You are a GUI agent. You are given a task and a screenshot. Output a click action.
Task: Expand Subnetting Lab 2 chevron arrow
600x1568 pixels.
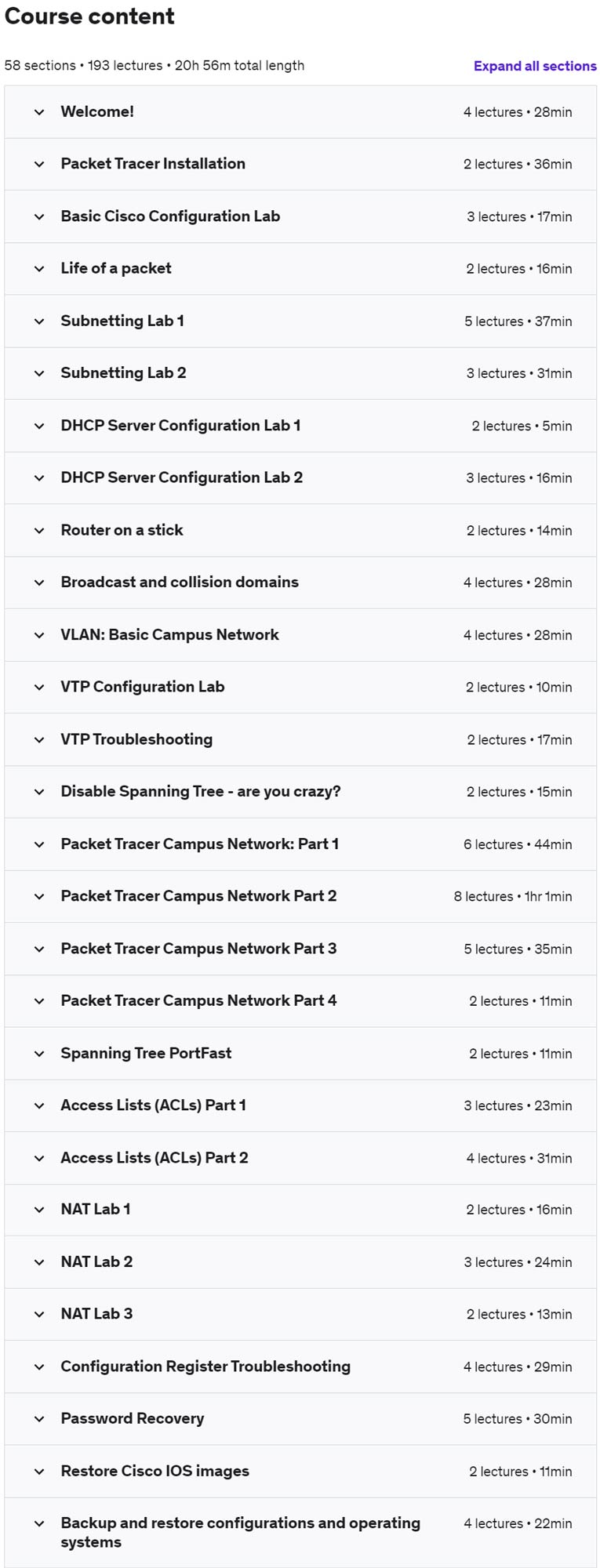point(39,373)
